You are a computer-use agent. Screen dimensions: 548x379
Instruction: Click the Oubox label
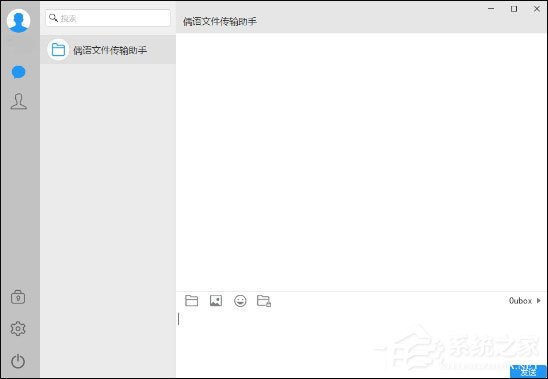(520, 301)
